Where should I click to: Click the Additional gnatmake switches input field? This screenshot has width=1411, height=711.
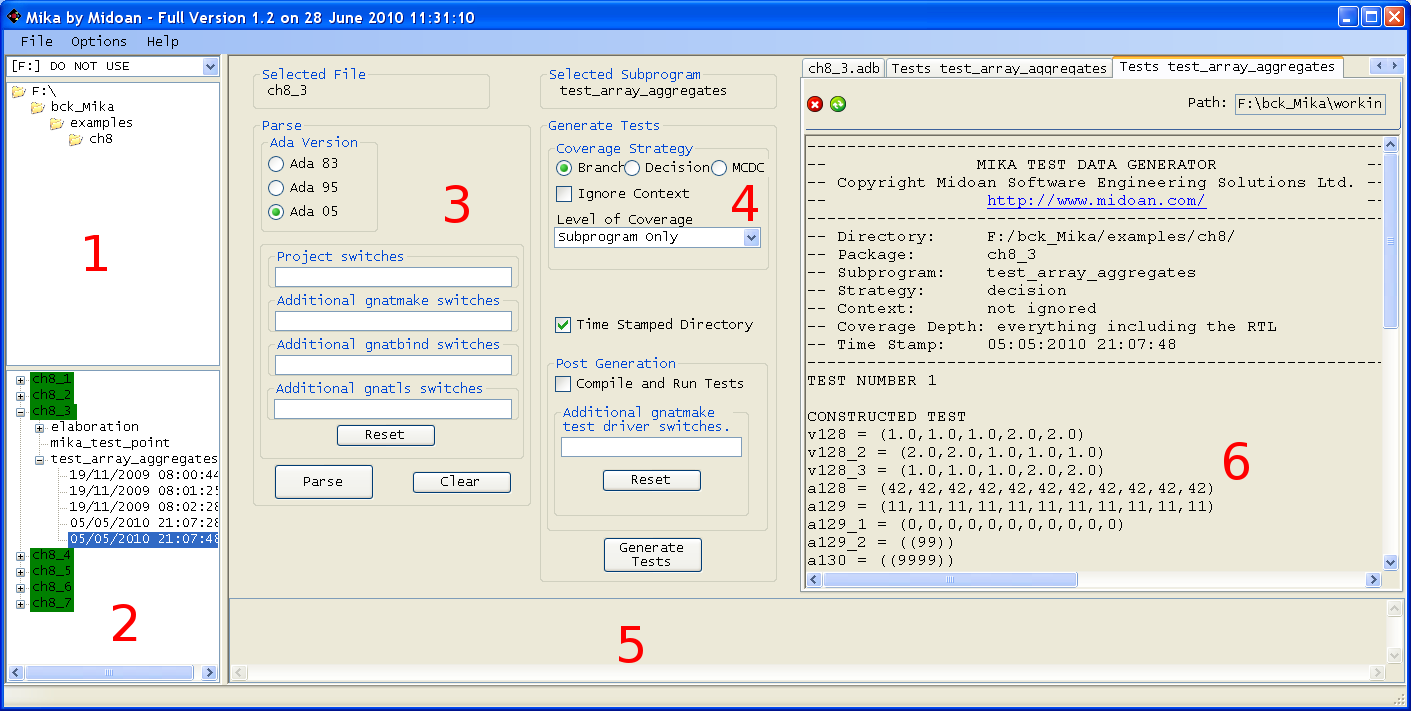[x=393, y=321]
